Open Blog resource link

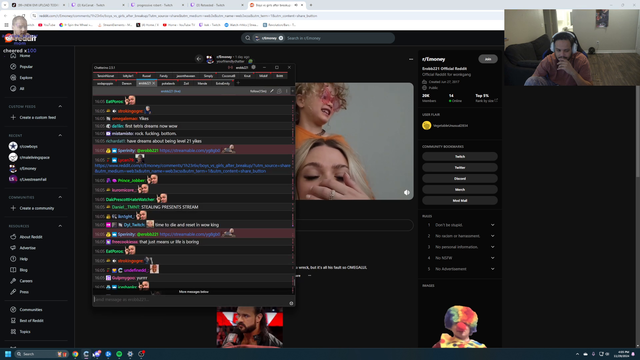pos(23,270)
